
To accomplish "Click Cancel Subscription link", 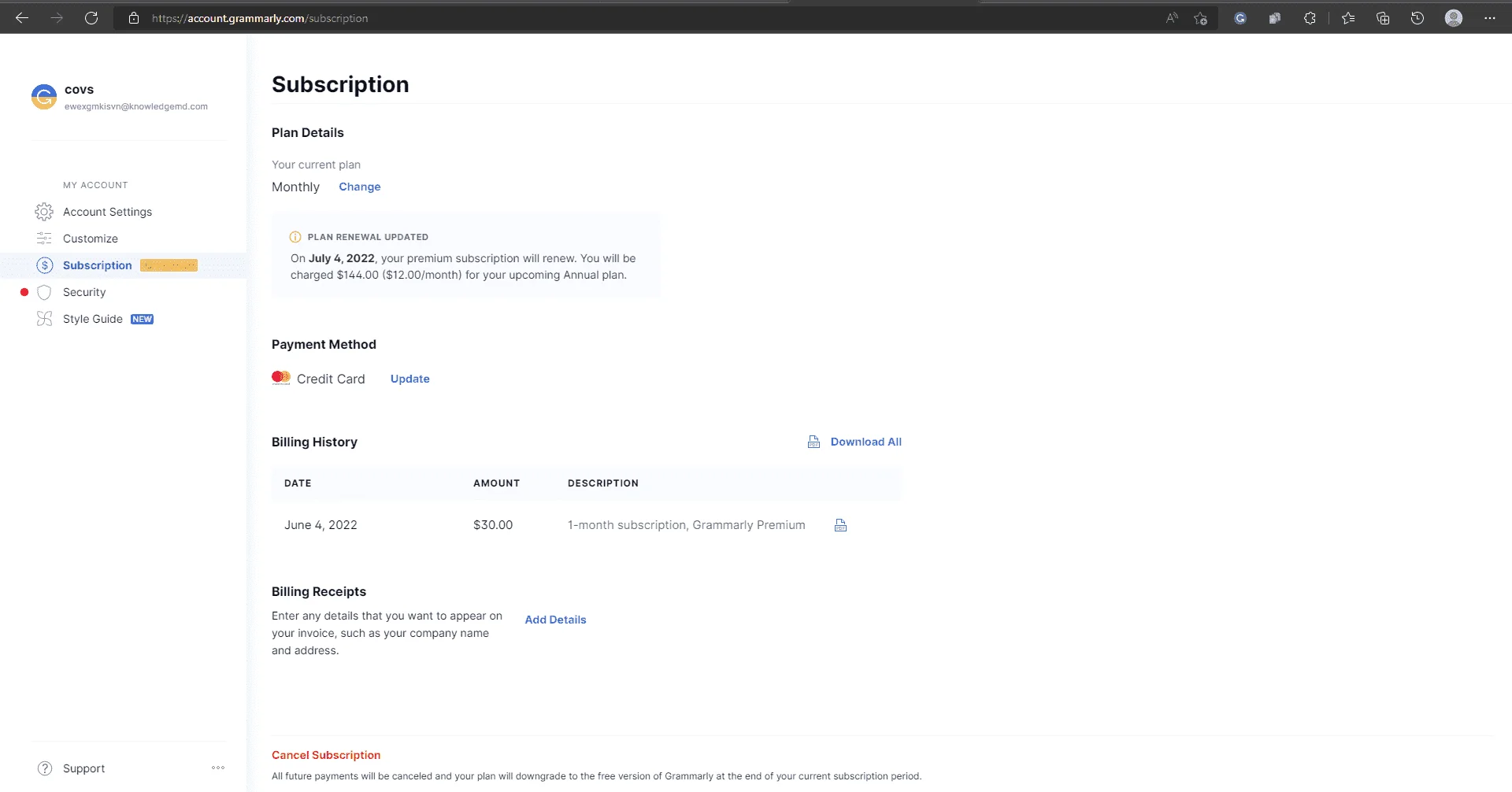I will point(326,755).
